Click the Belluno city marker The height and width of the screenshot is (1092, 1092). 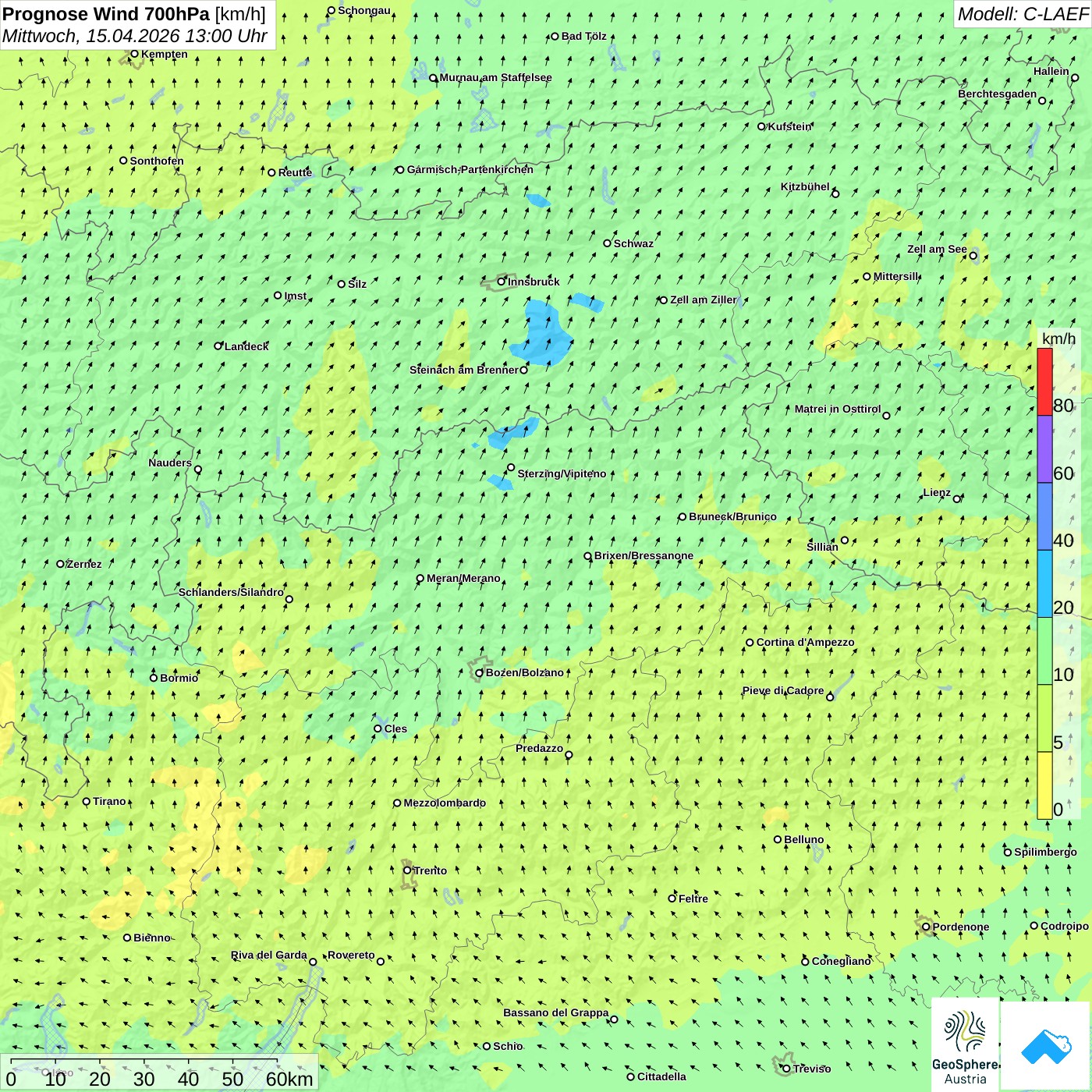(778, 839)
